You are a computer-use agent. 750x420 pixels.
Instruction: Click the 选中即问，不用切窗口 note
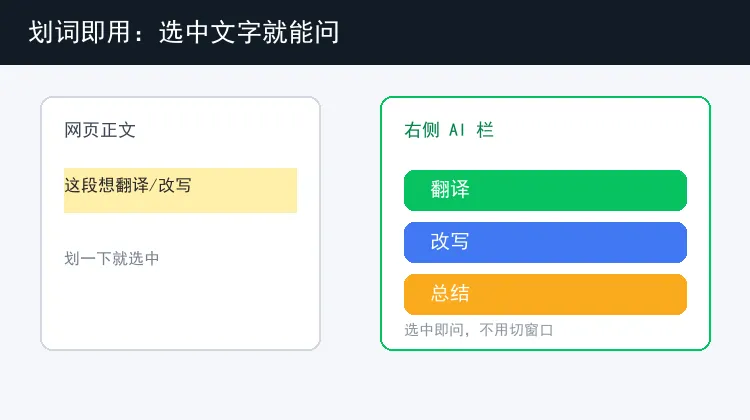click(x=479, y=330)
